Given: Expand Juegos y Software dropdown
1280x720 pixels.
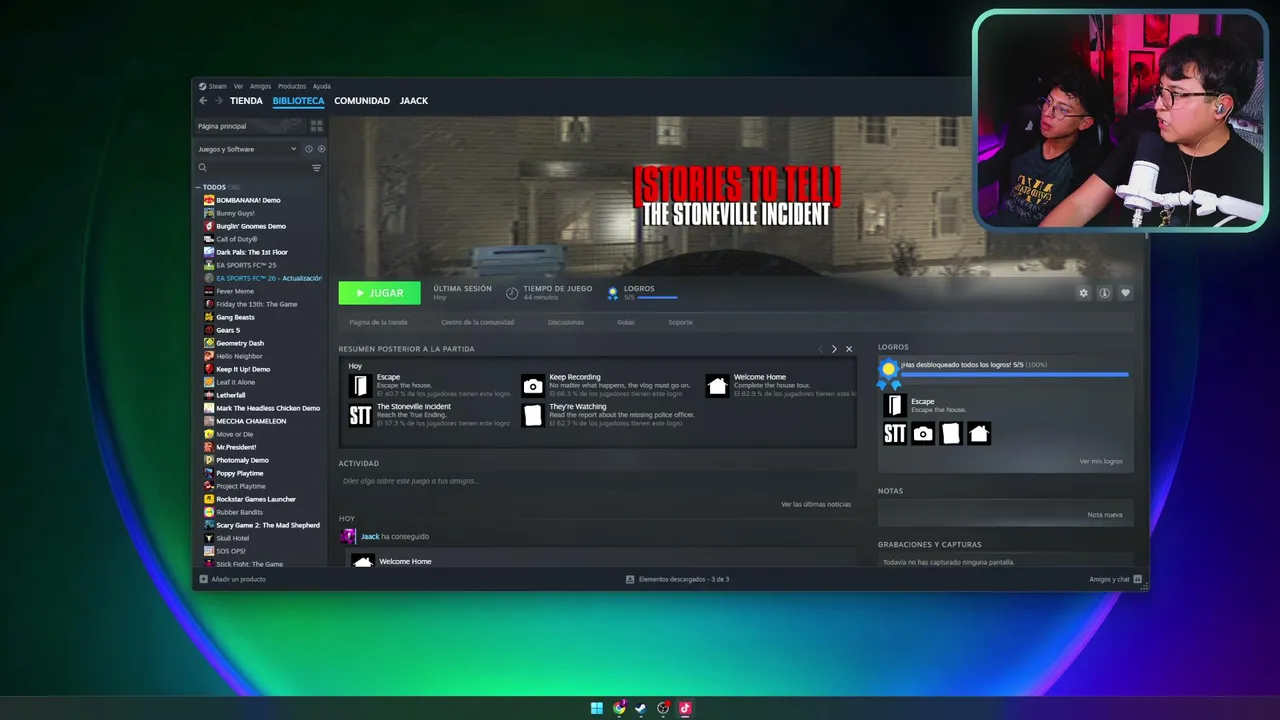Looking at the screenshot, I should point(248,149).
